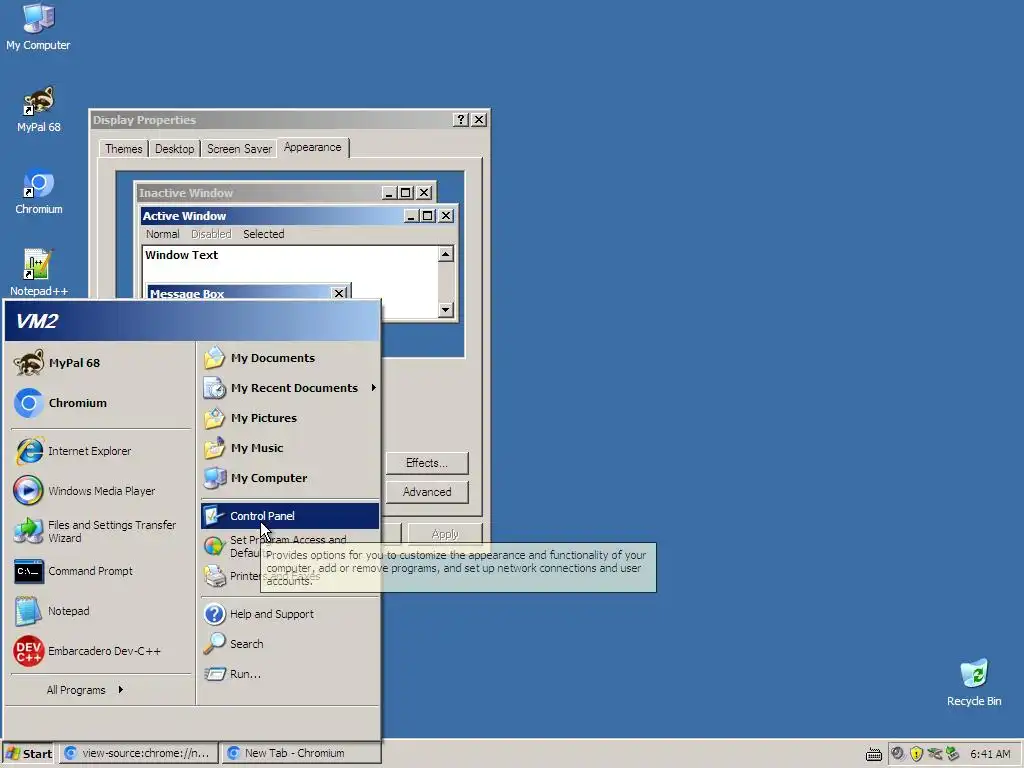Select the Recycle Bin desktop icon
Viewport: 1024px width, 768px height.
pyautogui.click(x=974, y=683)
